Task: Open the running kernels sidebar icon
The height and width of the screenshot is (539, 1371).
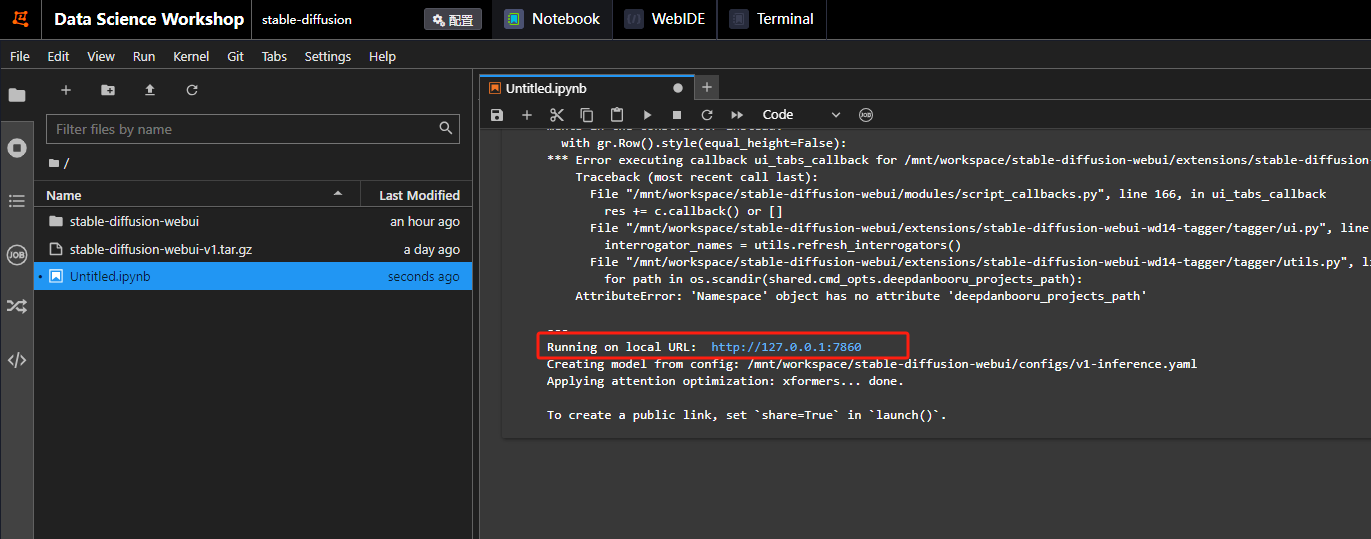Action: tap(17, 148)
